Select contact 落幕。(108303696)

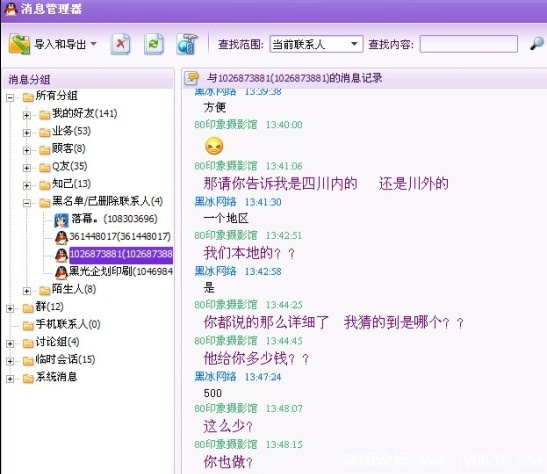(114, 219)
